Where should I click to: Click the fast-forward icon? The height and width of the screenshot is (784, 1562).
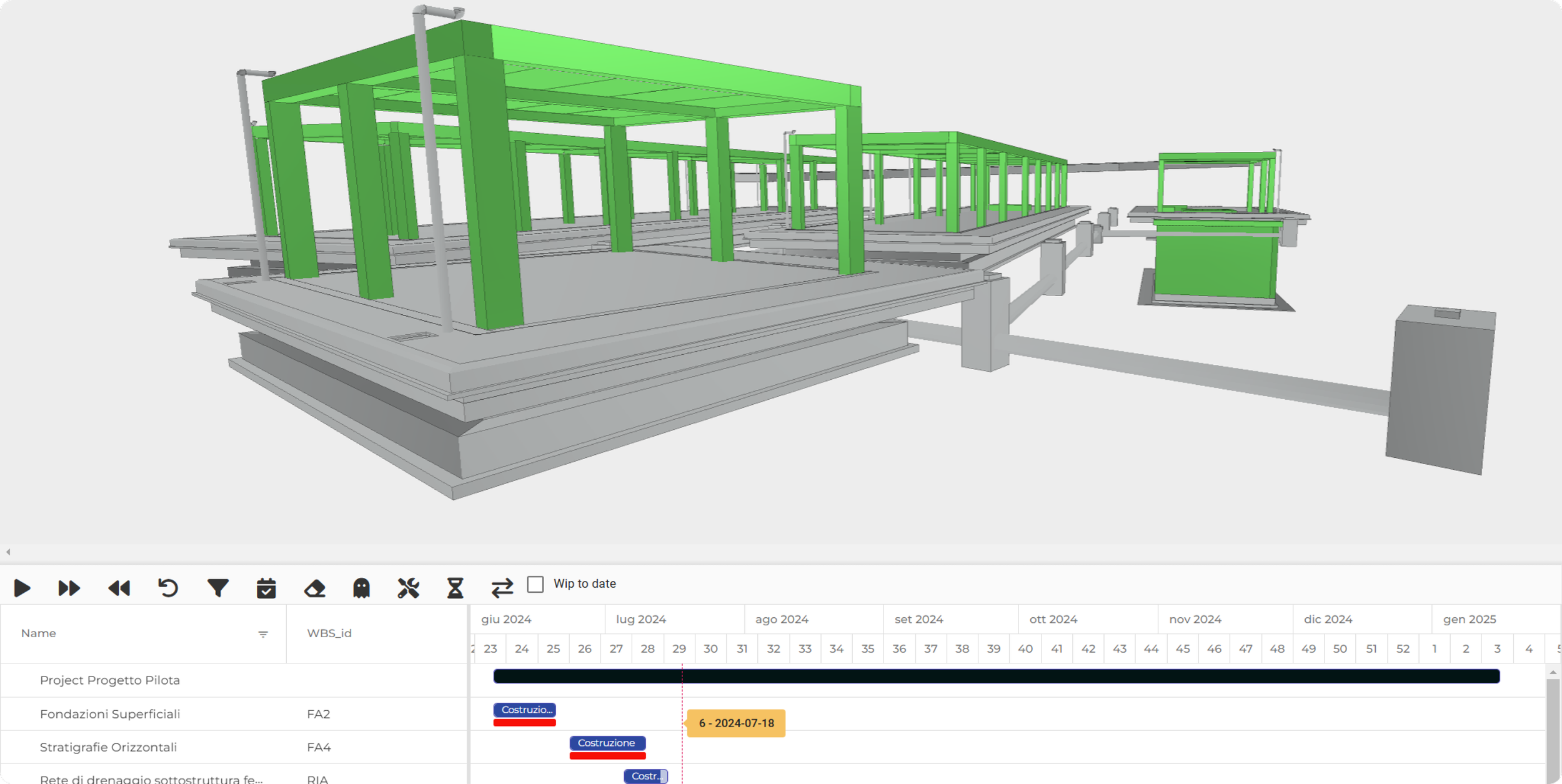(x=69, y=588)
